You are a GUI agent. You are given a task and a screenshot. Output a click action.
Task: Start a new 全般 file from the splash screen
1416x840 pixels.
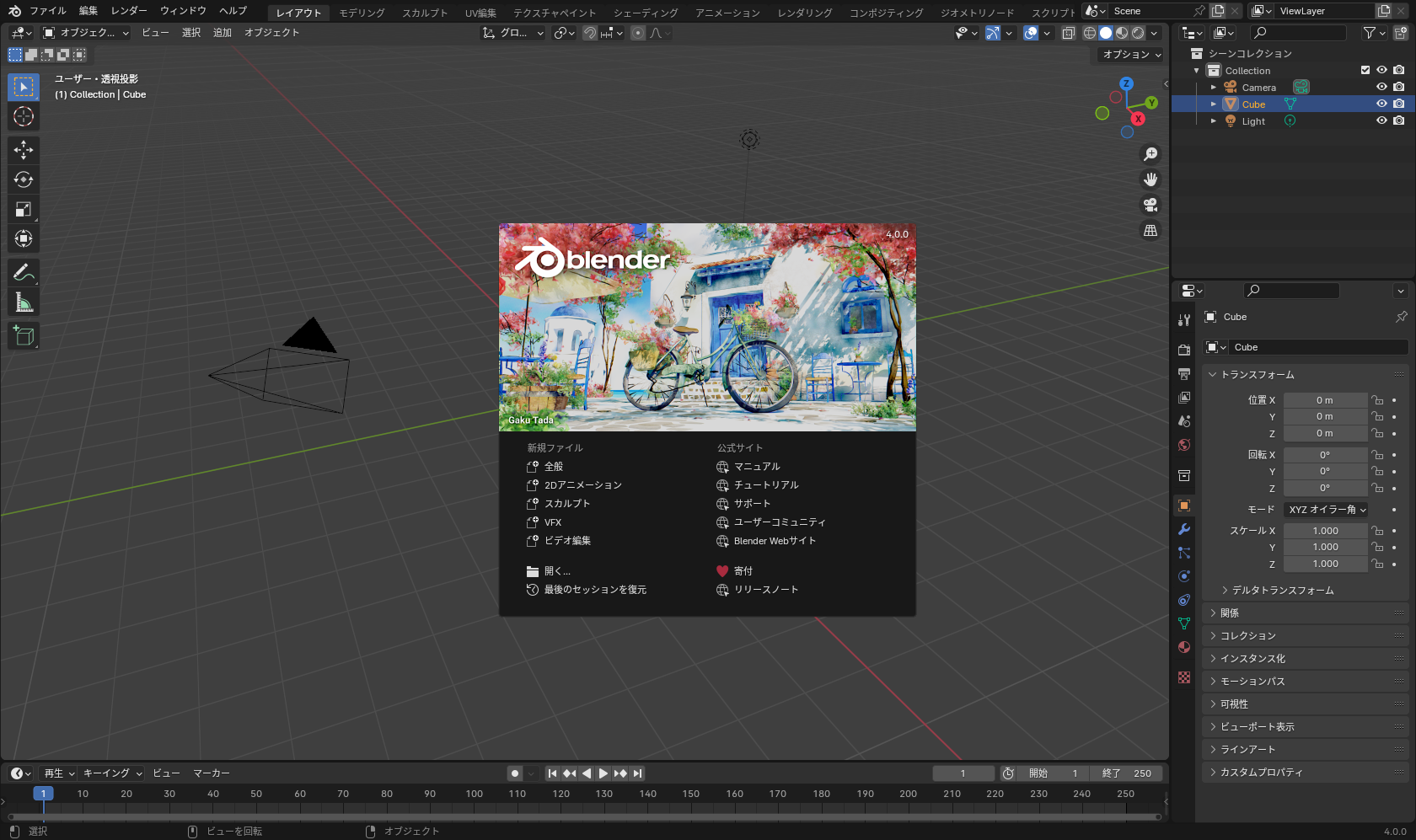pyautogui.click(x=554, y=466)
